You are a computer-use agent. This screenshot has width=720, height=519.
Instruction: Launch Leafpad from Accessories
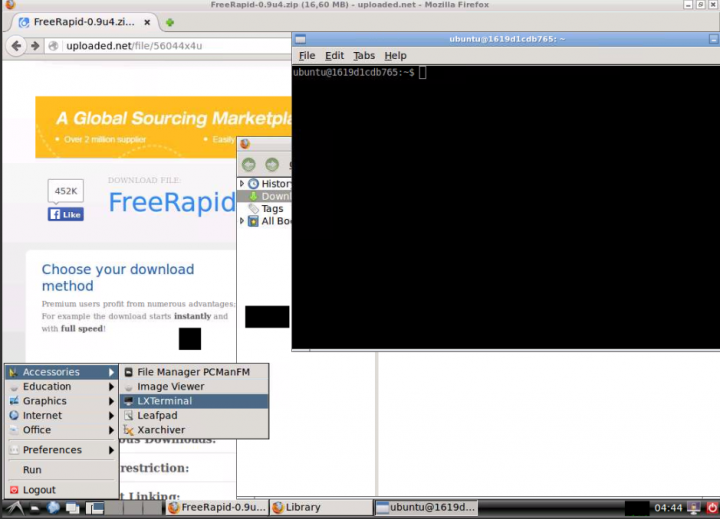pos(194,416)
